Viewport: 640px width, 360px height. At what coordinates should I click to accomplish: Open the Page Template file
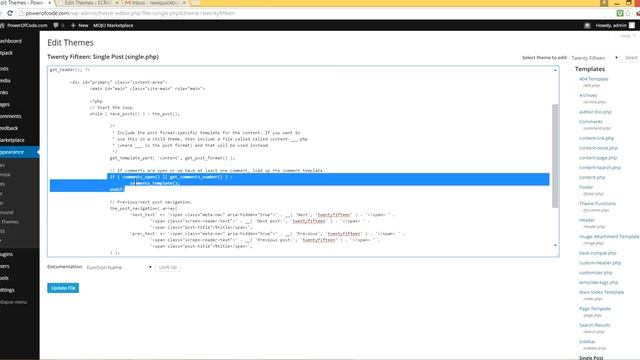coord(595,309)
